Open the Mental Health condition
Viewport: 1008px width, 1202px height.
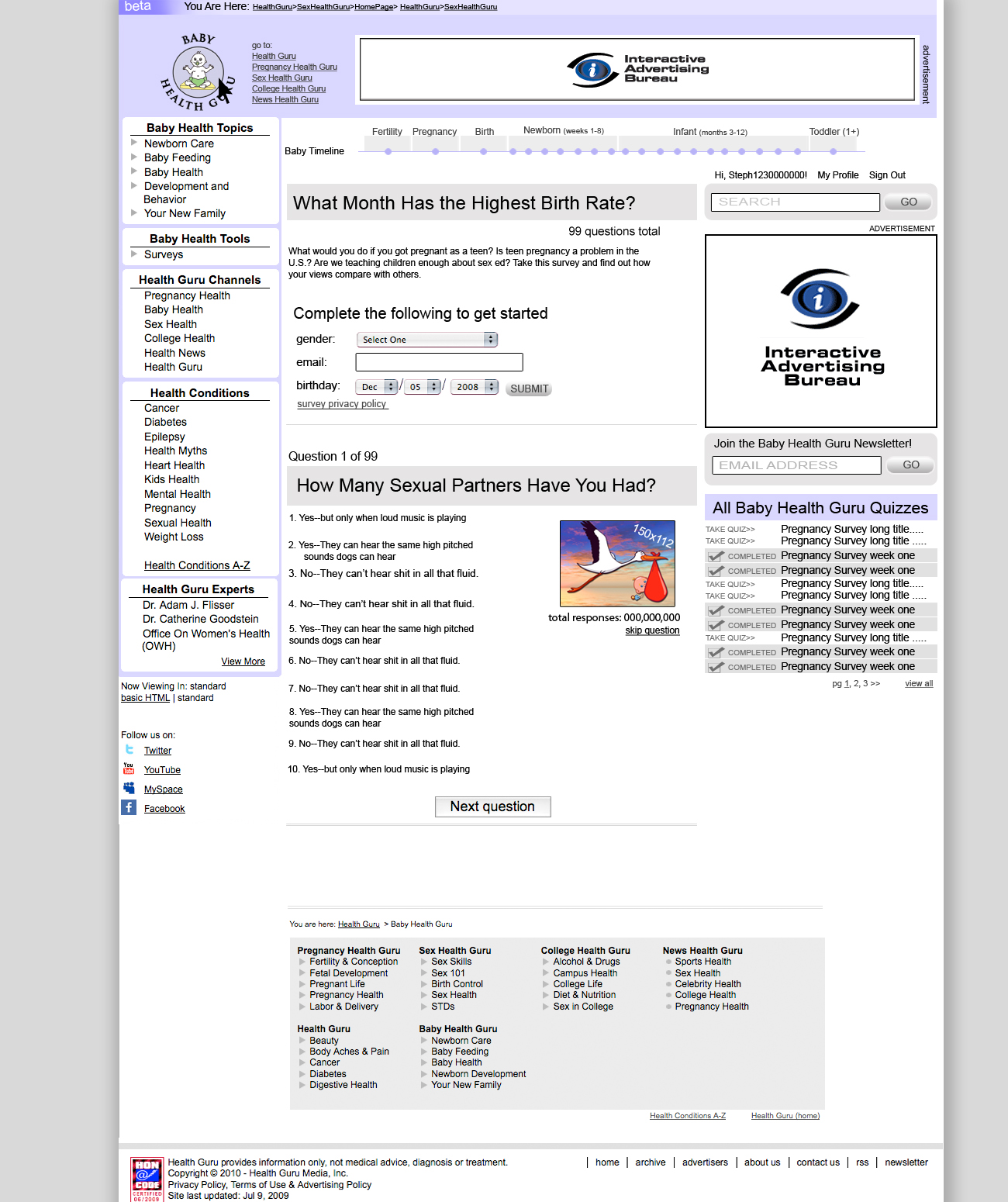pyautogui.click(x=178, y=494)
